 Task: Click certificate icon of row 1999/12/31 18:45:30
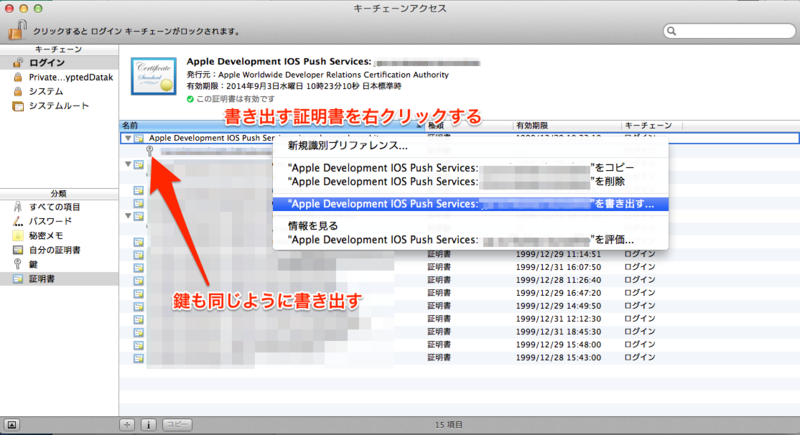click(x=138, y=332)
